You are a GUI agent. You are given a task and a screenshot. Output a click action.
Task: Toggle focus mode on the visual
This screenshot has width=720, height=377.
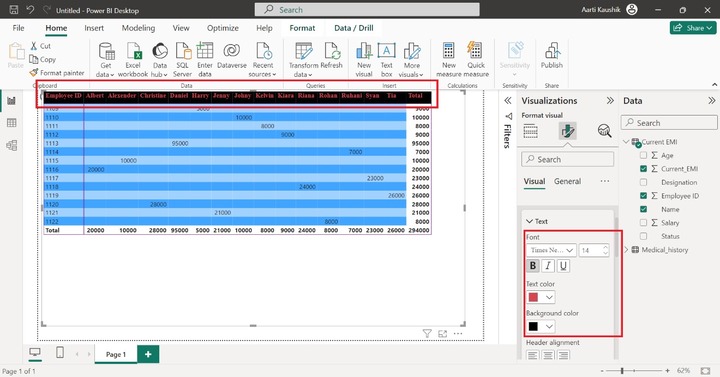(442, 333)
